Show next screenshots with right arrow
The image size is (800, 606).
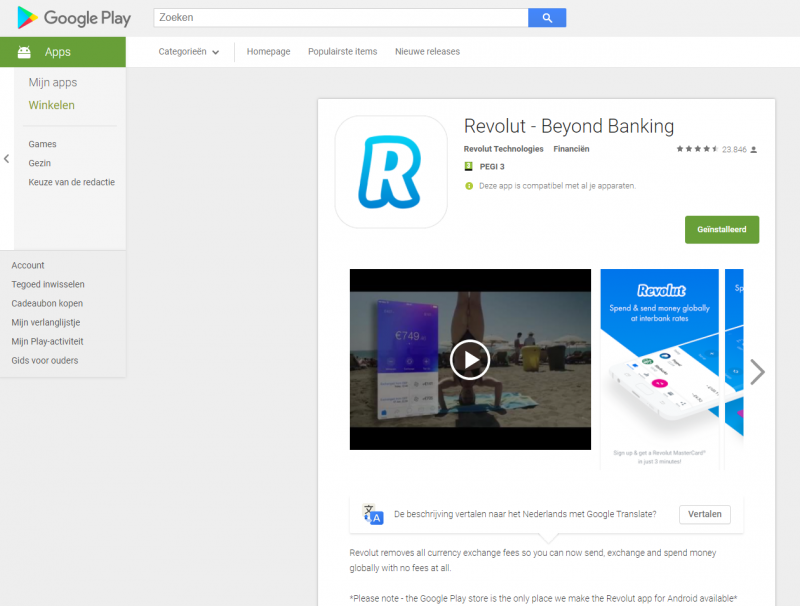pyautogui.click(x=757, y=372)
